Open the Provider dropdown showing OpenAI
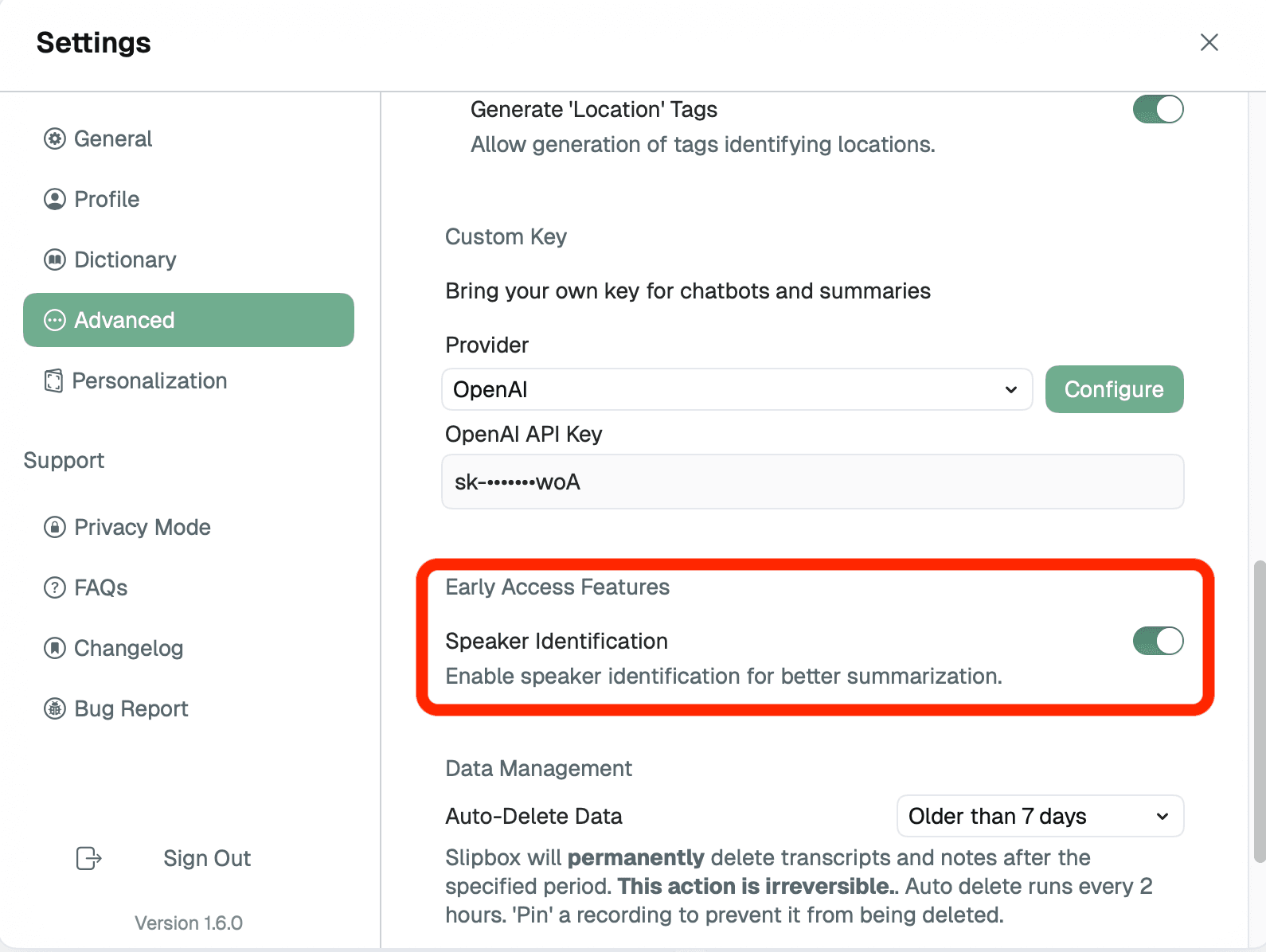The height and width of the screenshot is (952, 1266). pyautogui.click(x=737, y=389)
